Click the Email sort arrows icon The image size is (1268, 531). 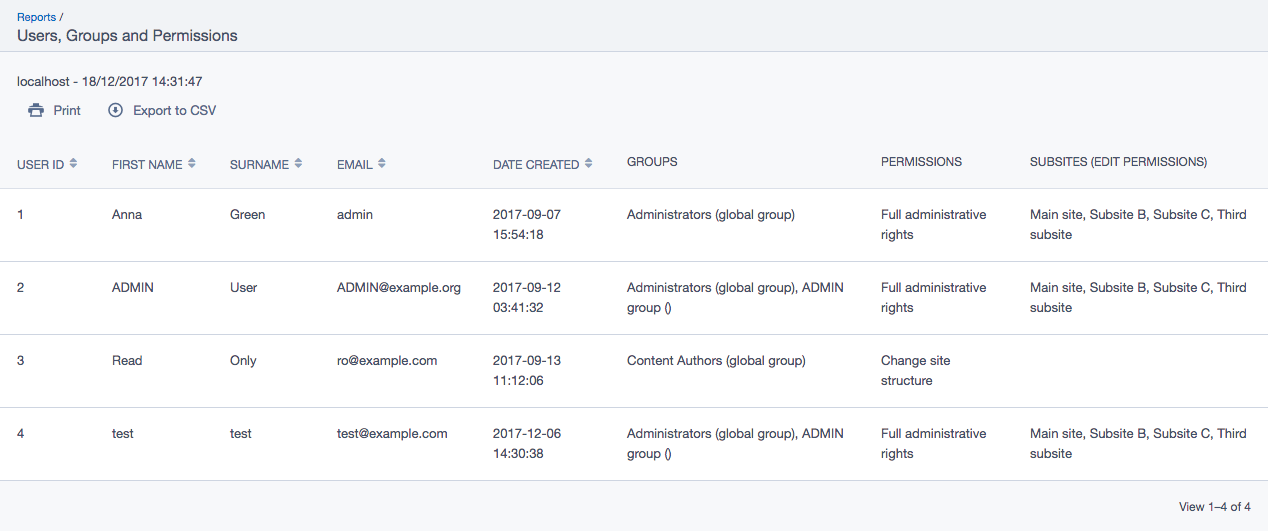coord(381,164)
